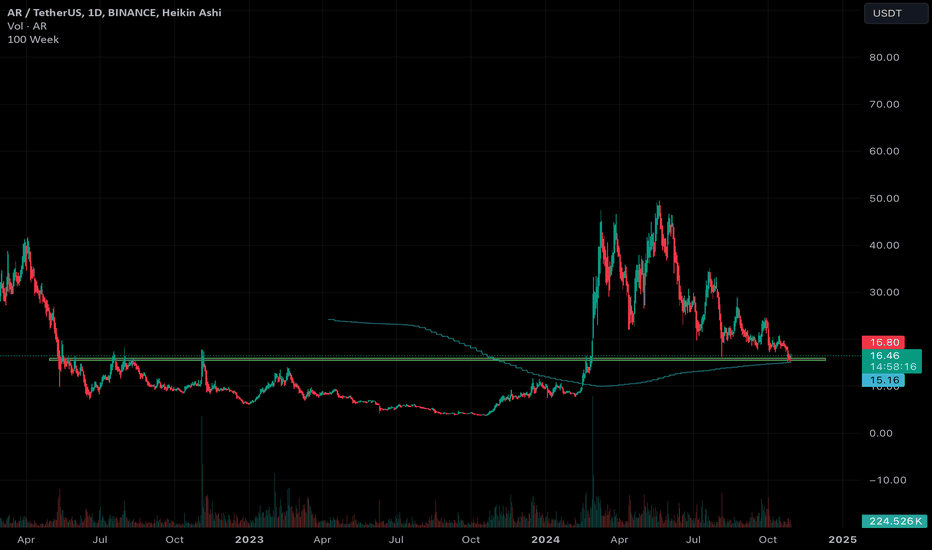Select the 30.00 price axis value
Screen dimensions: 932x550
[884, 293]
